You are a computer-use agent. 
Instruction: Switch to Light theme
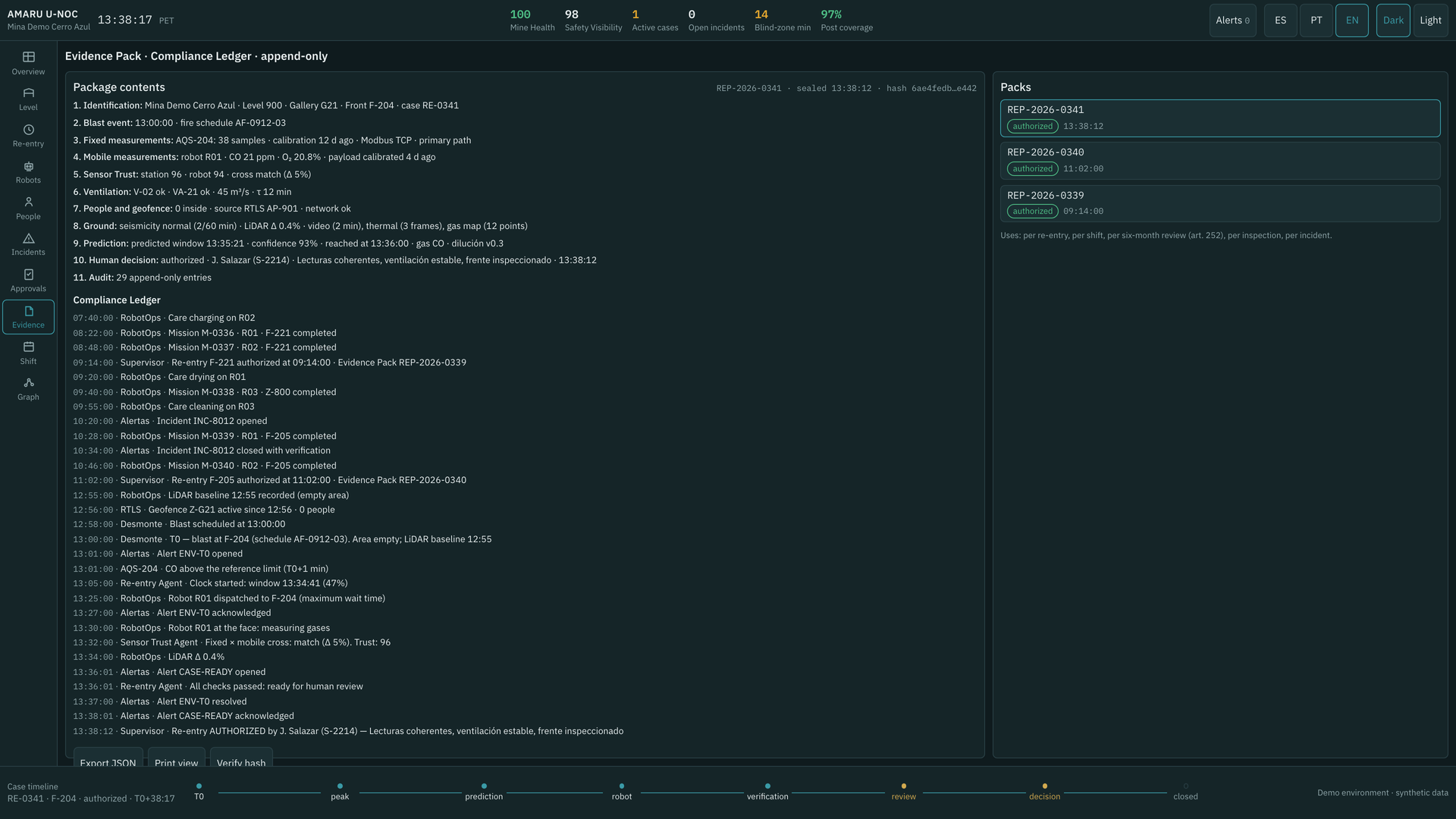pos(1430,20)
